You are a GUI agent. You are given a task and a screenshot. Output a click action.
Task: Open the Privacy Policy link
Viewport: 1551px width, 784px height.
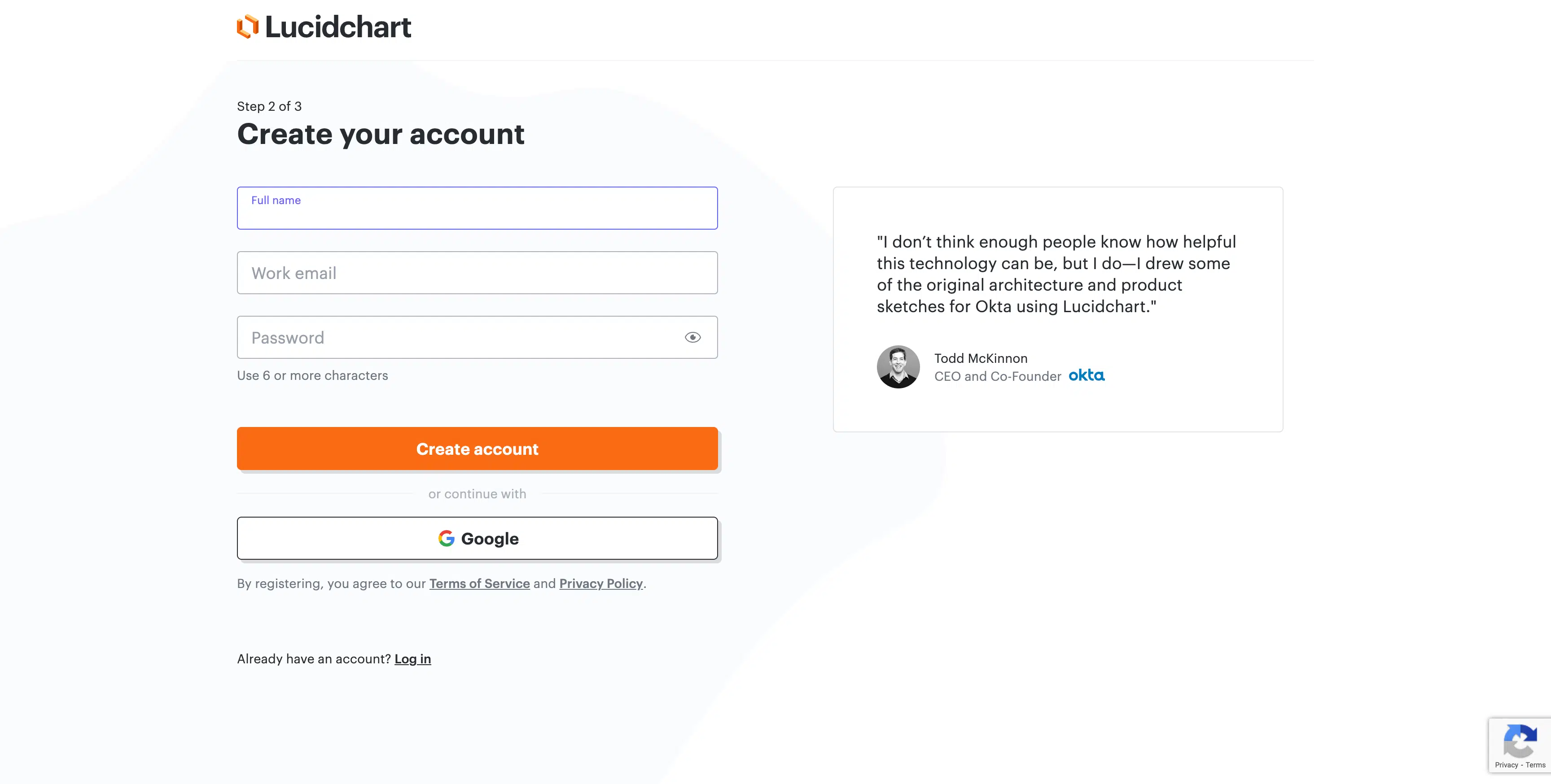(601, 584)
